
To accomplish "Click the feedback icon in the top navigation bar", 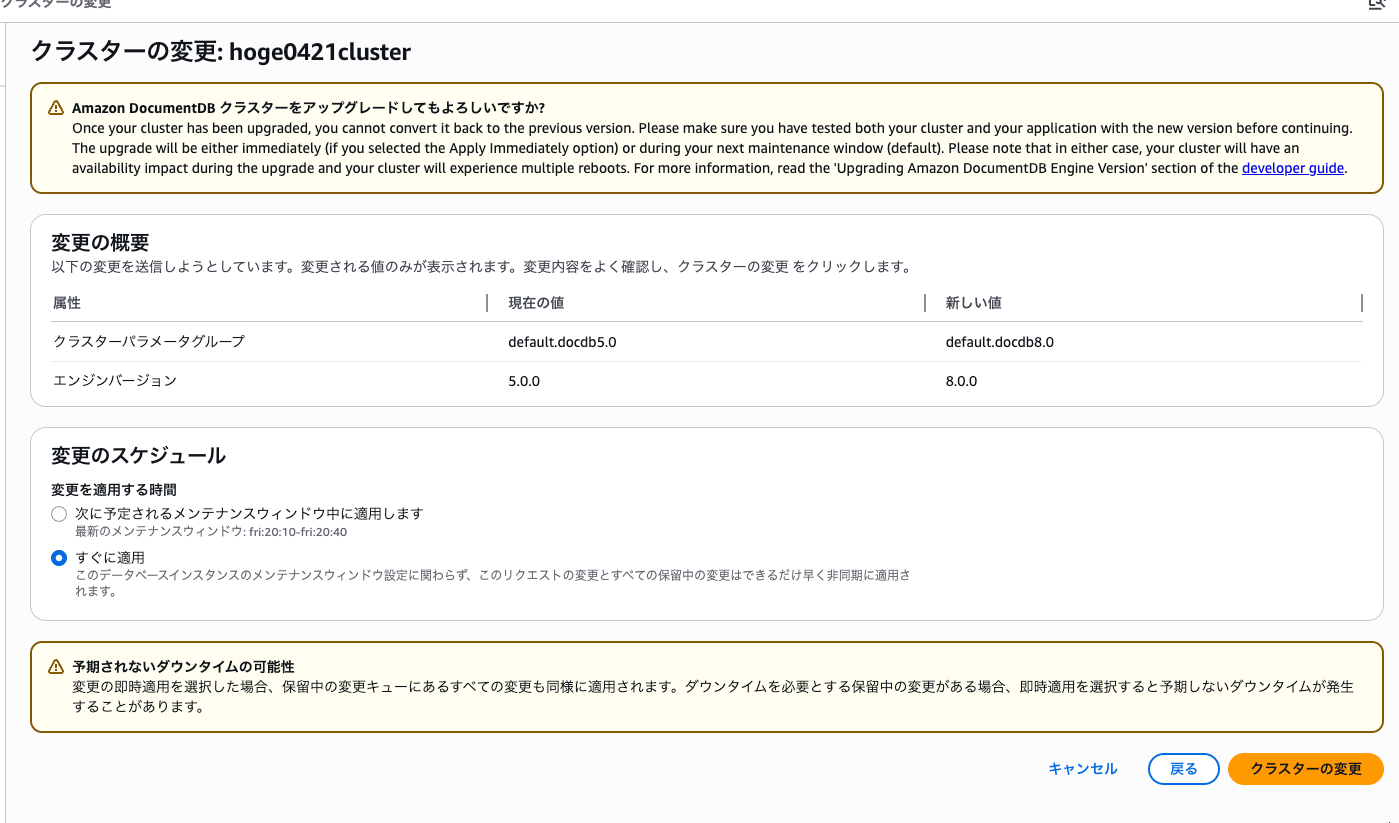I will coord(1375,6).
